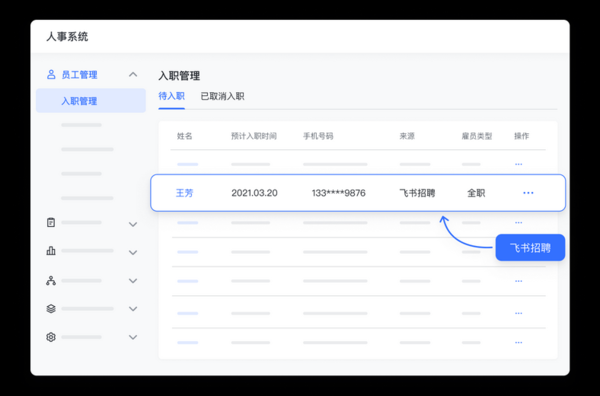Click the 操作 column header

coord(522,136)
